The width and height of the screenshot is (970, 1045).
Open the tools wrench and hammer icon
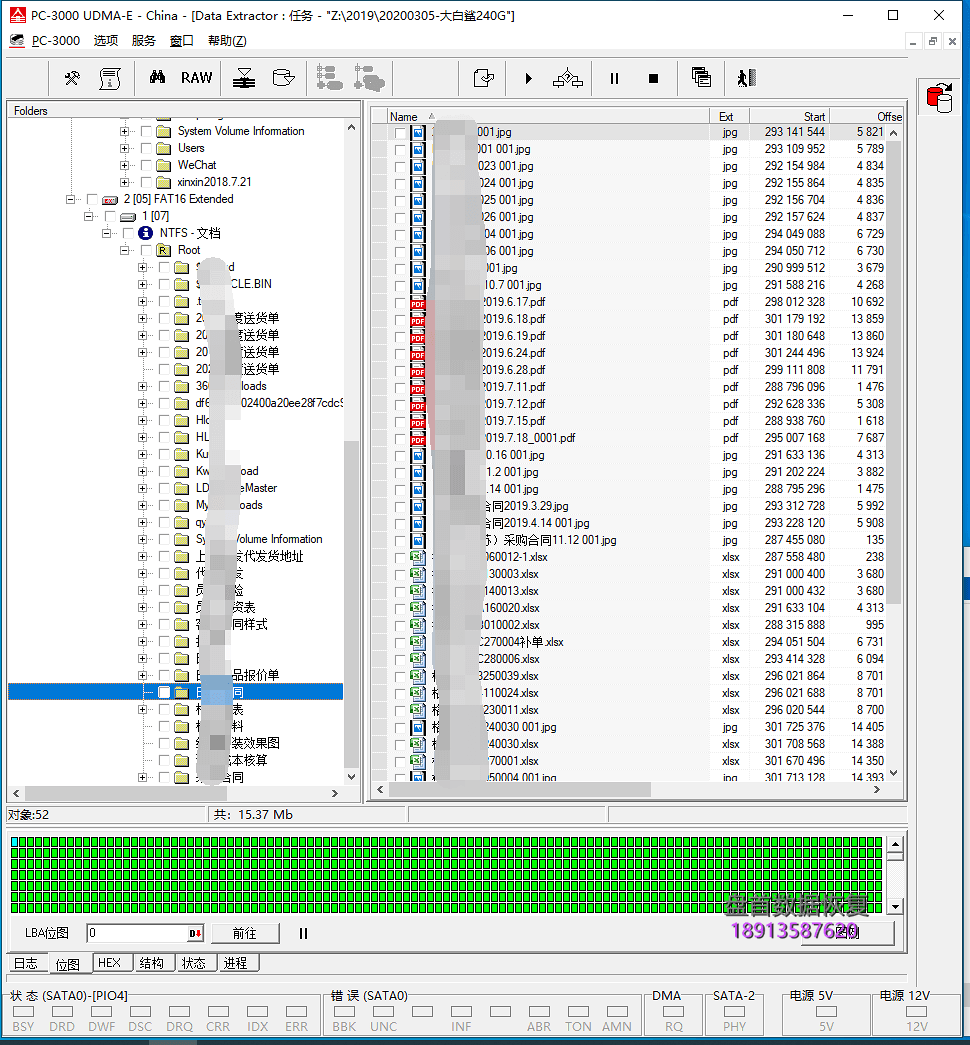tap(72, 78)
